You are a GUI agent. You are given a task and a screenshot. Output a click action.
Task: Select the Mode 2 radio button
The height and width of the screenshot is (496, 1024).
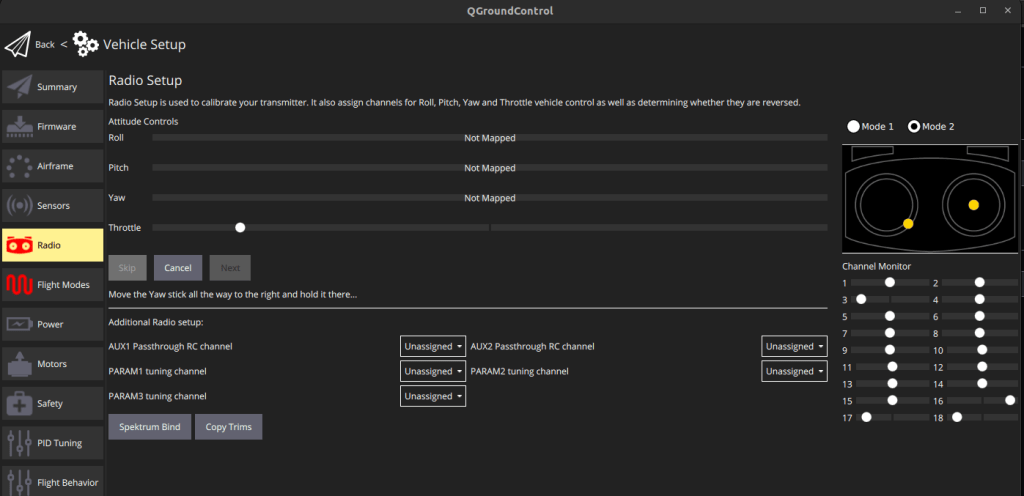coord(914,127)
